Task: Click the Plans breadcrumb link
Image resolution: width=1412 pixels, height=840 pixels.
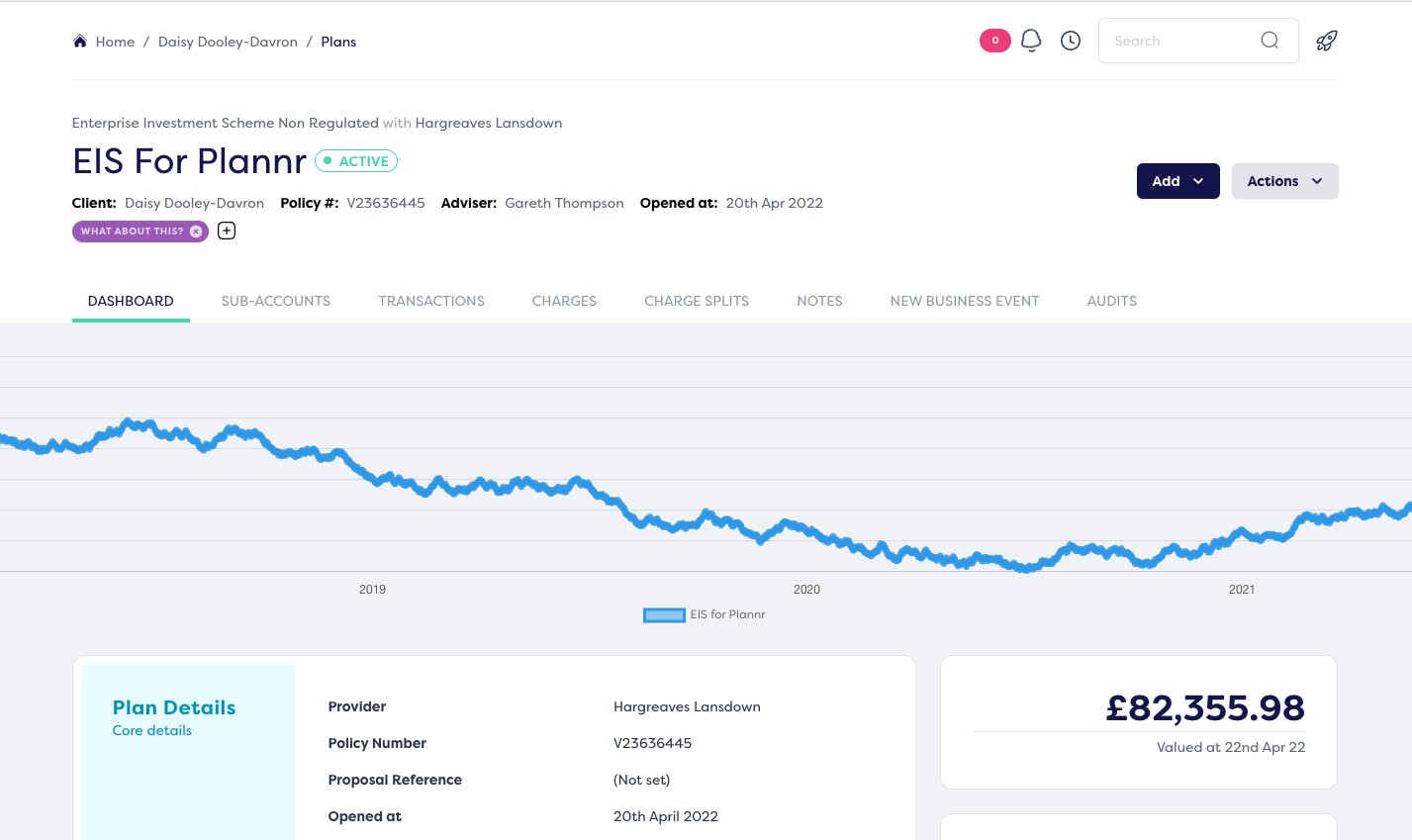Action: 338,42
